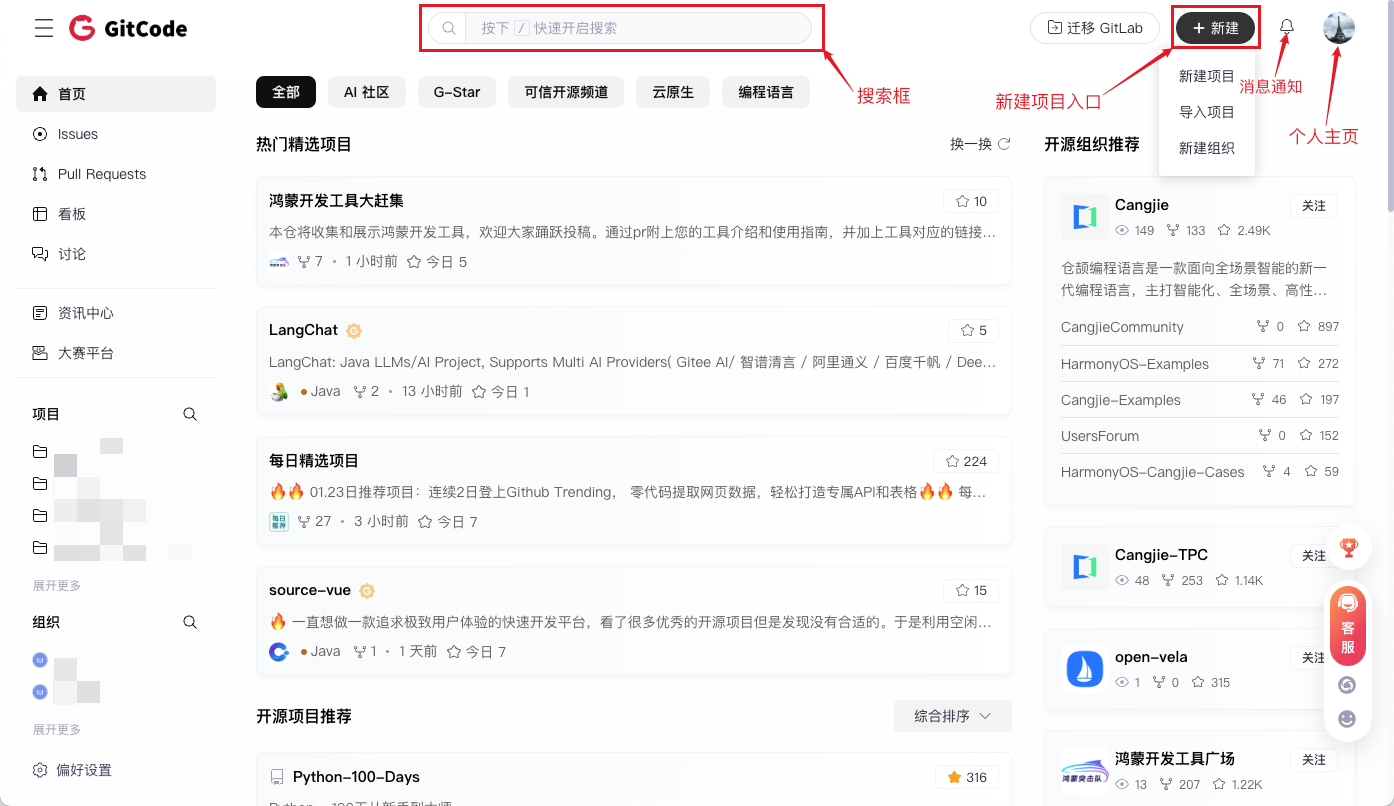Open the notification bell
1394x806 pixels.
[1287, 28]
